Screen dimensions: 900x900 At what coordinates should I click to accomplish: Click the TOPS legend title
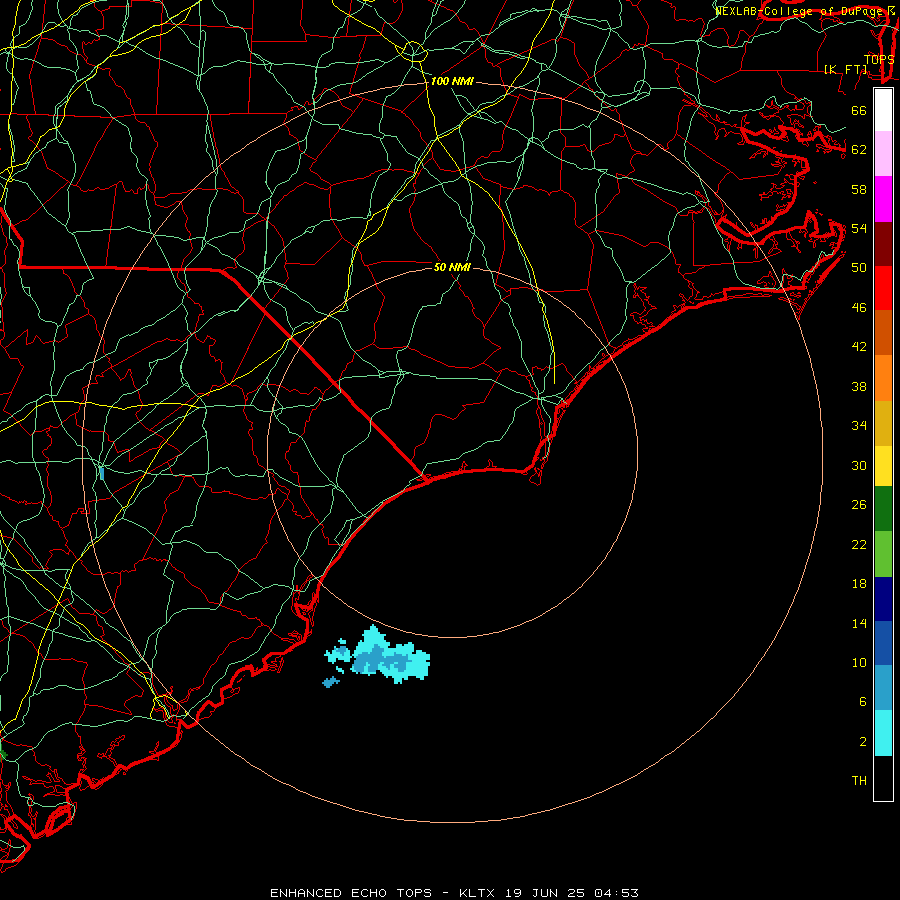click(879, 59)
